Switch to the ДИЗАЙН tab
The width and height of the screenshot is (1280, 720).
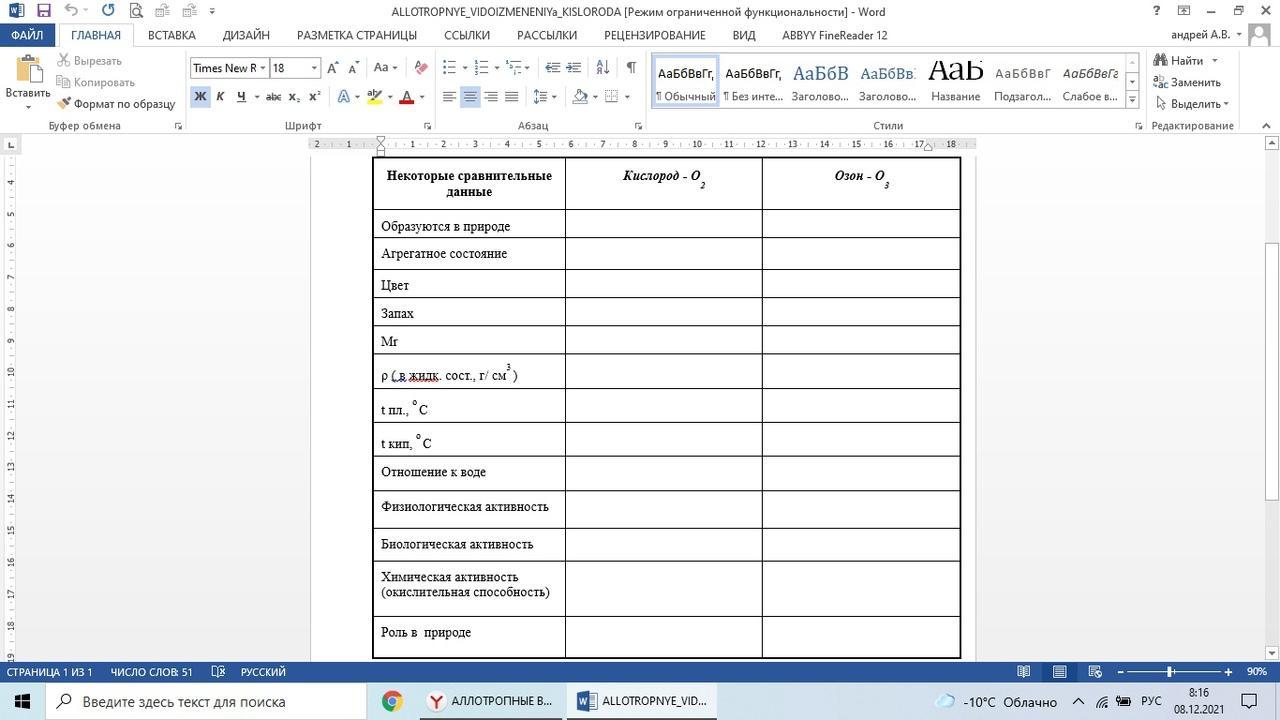pyautogui.click(x=246, y=35)
